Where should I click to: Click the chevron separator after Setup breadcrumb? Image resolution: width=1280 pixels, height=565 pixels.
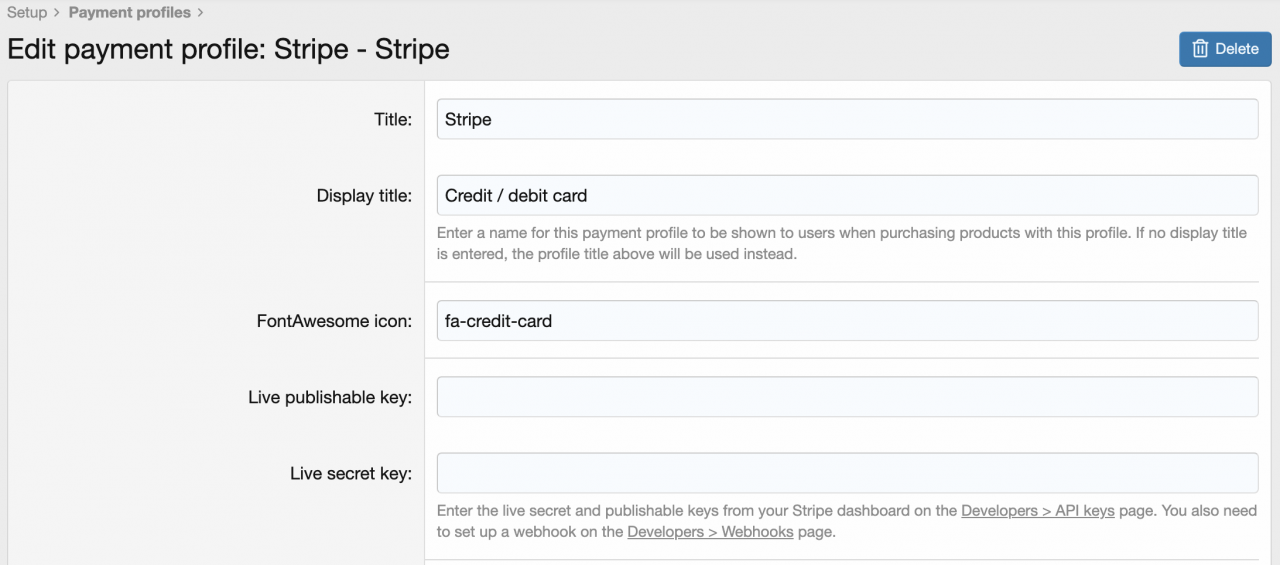point(57,13)
